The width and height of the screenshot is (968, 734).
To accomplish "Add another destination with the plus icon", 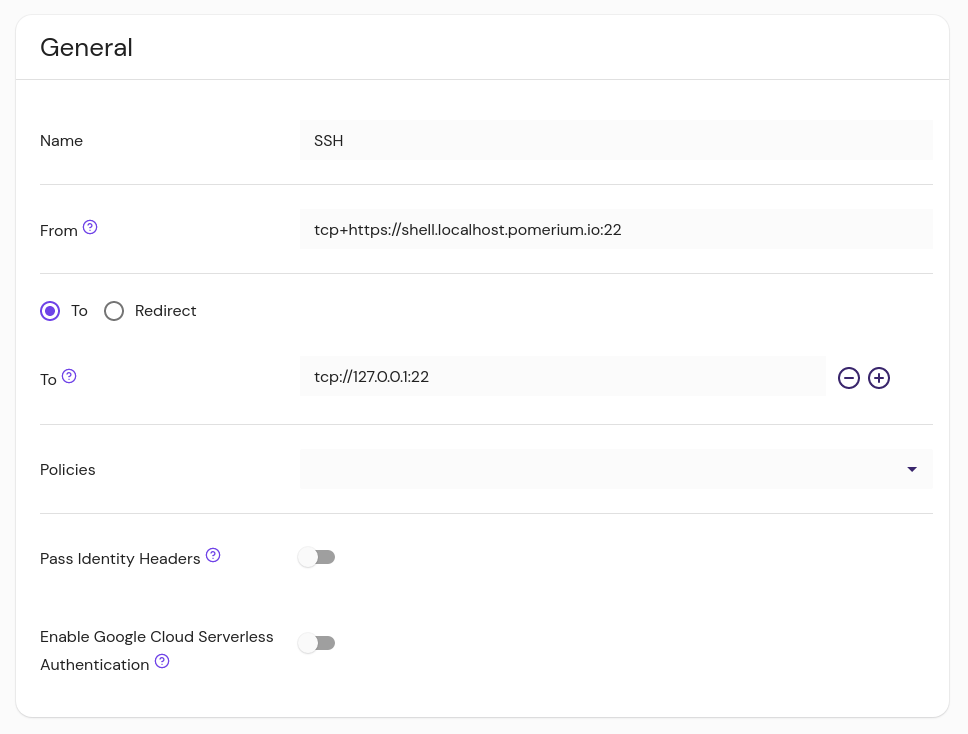I will point(879,378).
